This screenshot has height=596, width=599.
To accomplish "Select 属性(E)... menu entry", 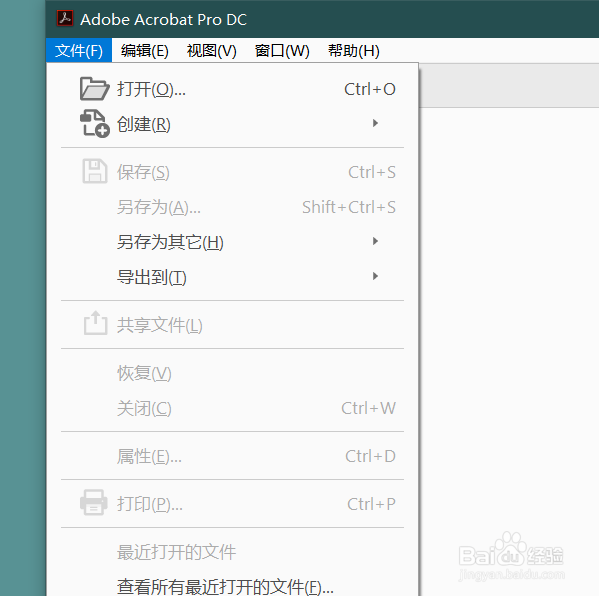I will pyautogui.click(x=232, y=456).
